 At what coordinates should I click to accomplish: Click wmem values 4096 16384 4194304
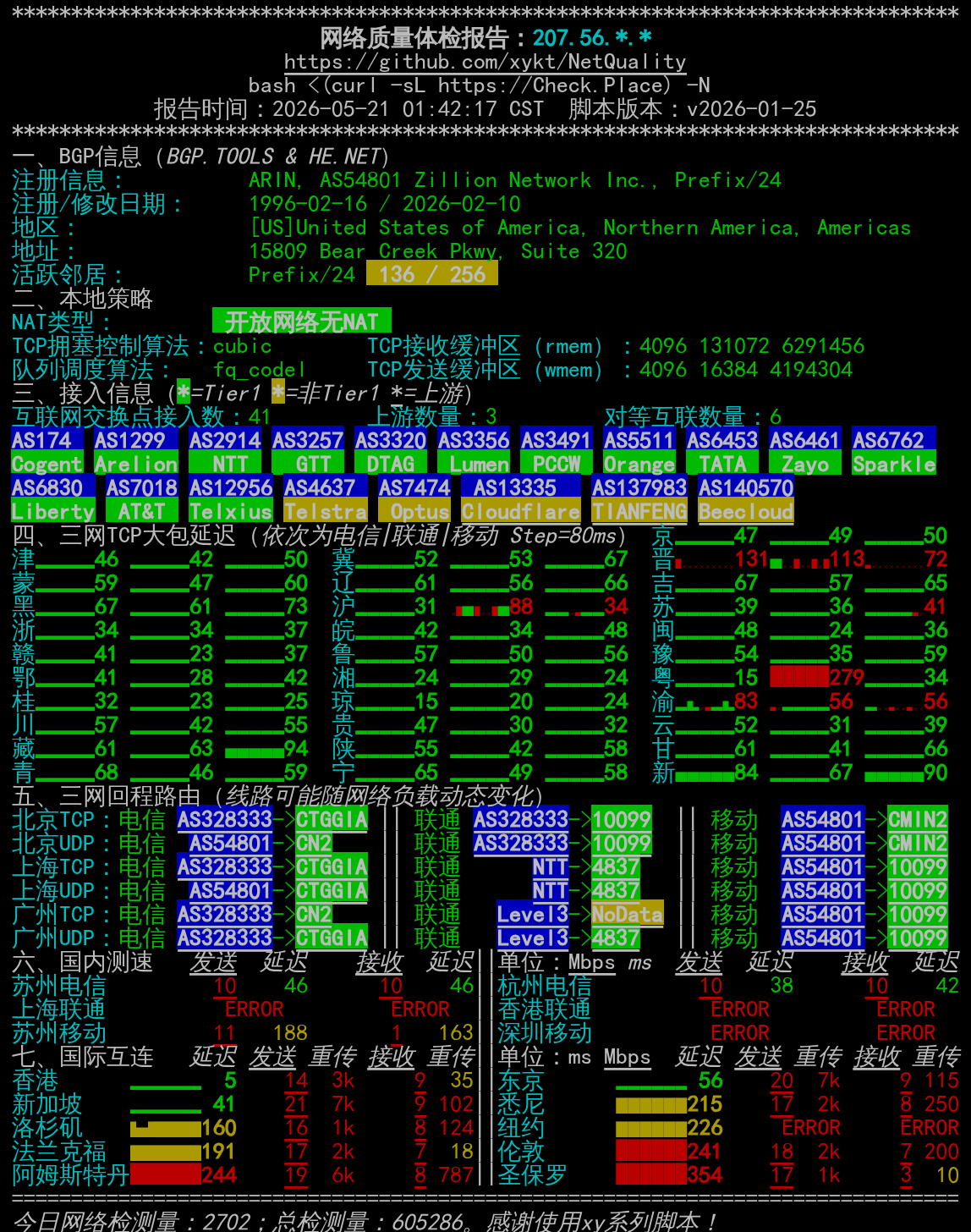(746, 370)
